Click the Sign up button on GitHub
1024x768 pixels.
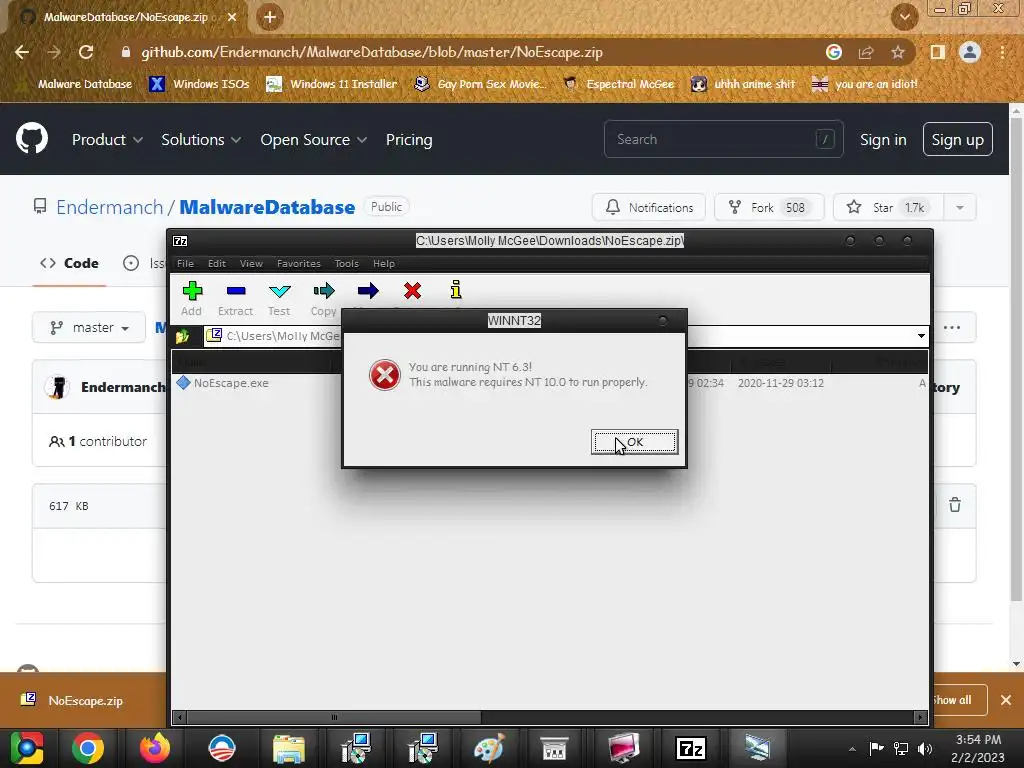957,139
